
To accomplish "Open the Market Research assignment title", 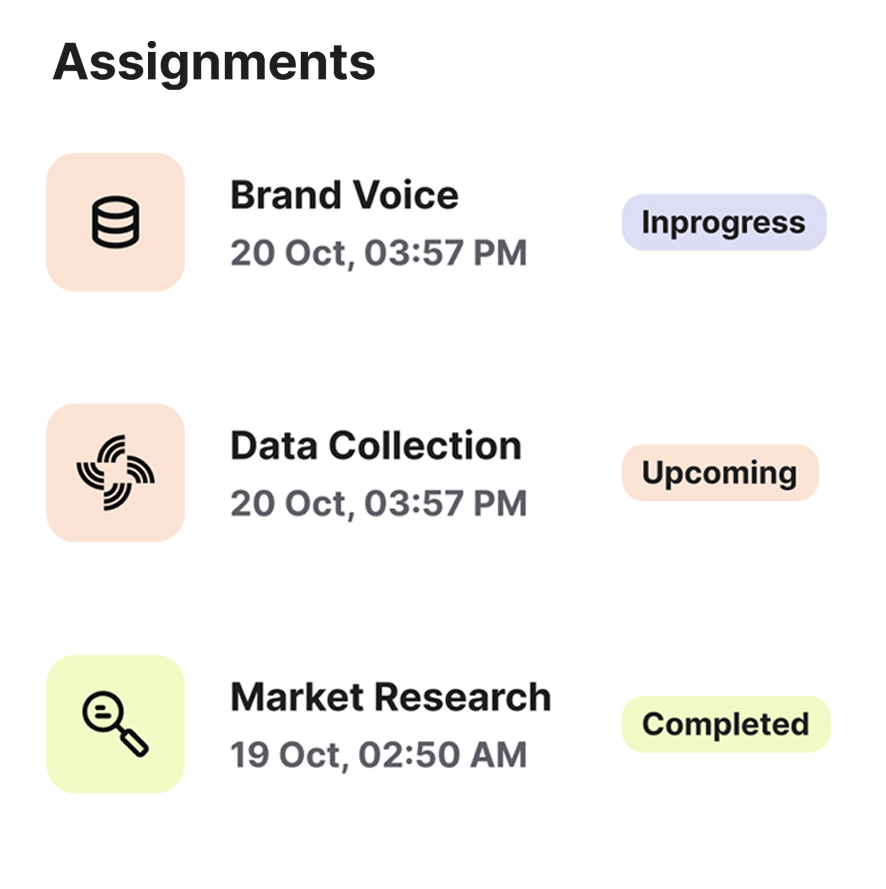I will [x=390, y=697].
